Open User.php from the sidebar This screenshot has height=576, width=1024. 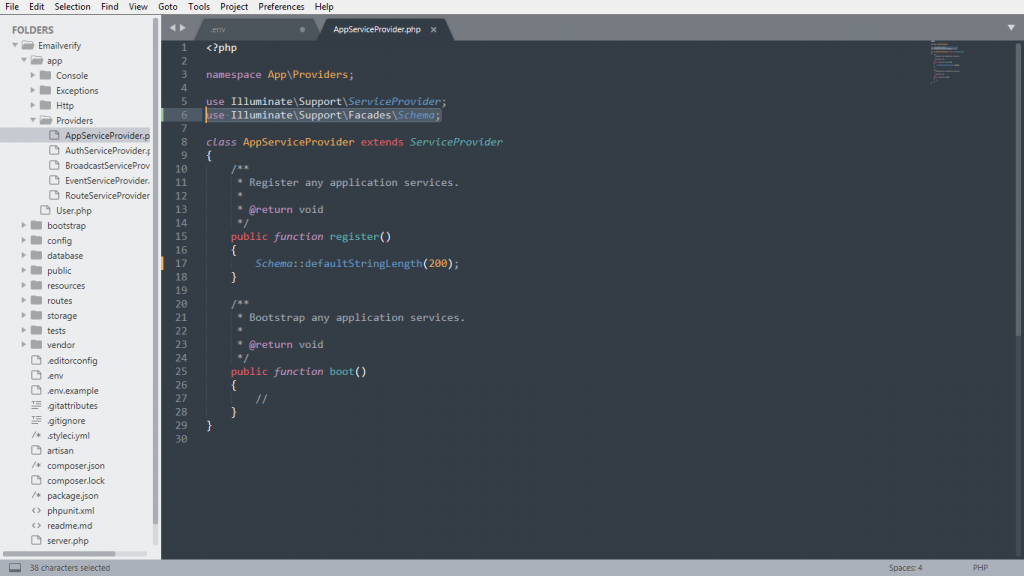[73, 211]
